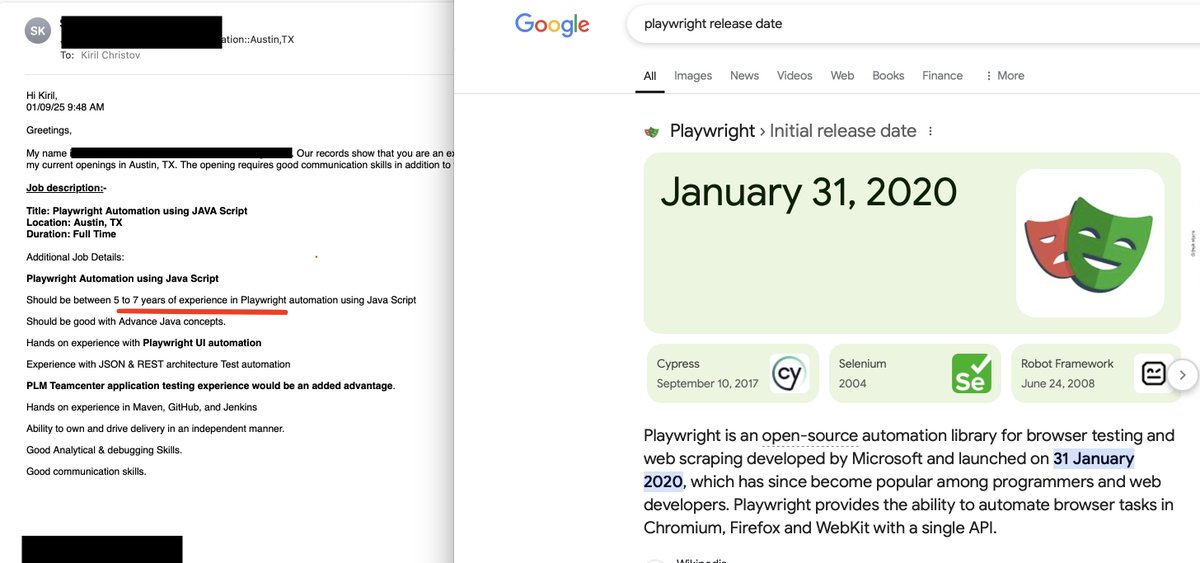
Task: Open the Finance tab
Action: 942,76
